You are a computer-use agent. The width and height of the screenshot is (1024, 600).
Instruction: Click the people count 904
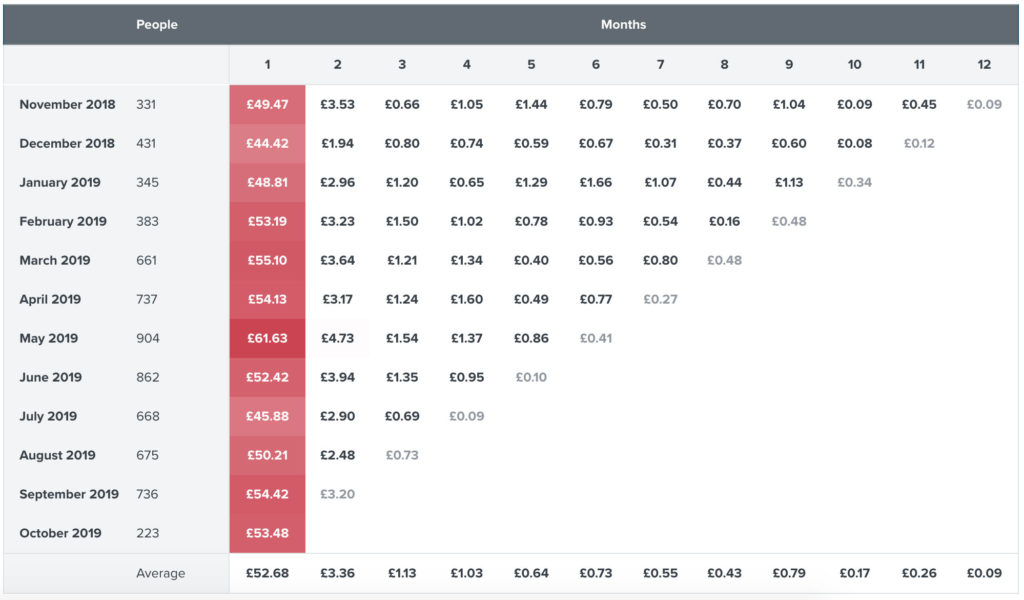pyautogui.click(x=148, y=338)
